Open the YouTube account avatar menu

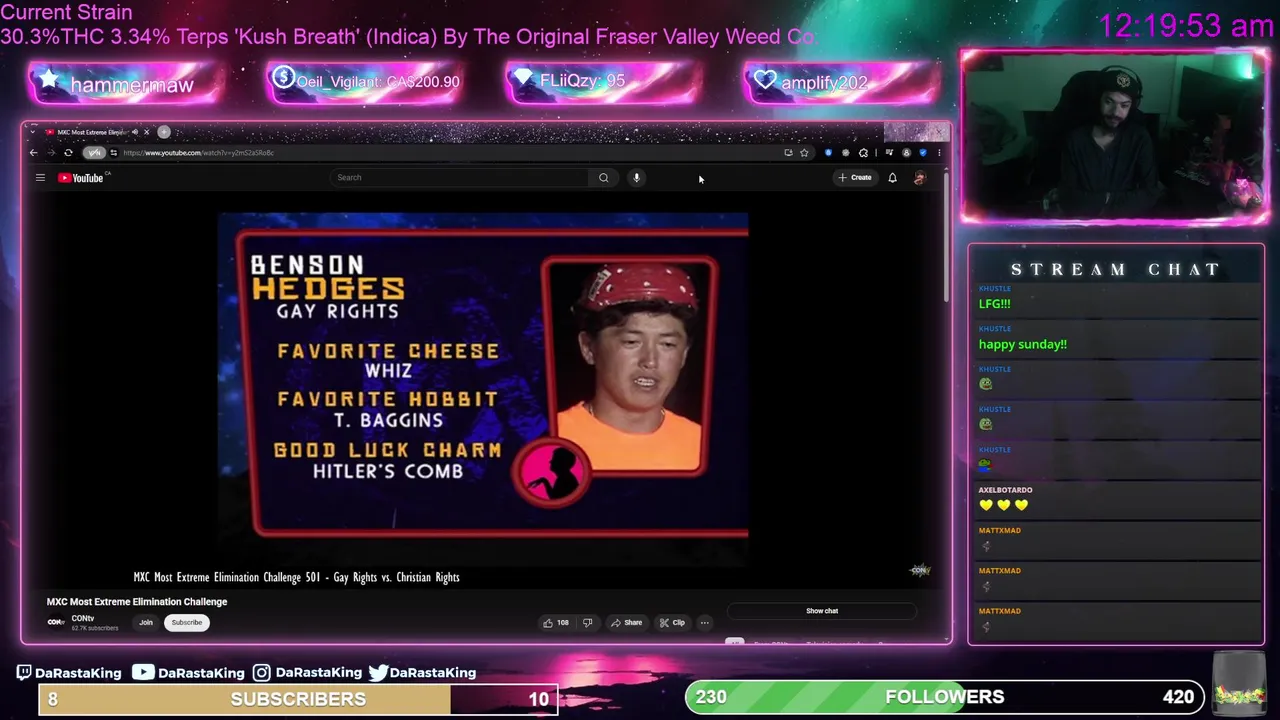(x=919, y=177)
